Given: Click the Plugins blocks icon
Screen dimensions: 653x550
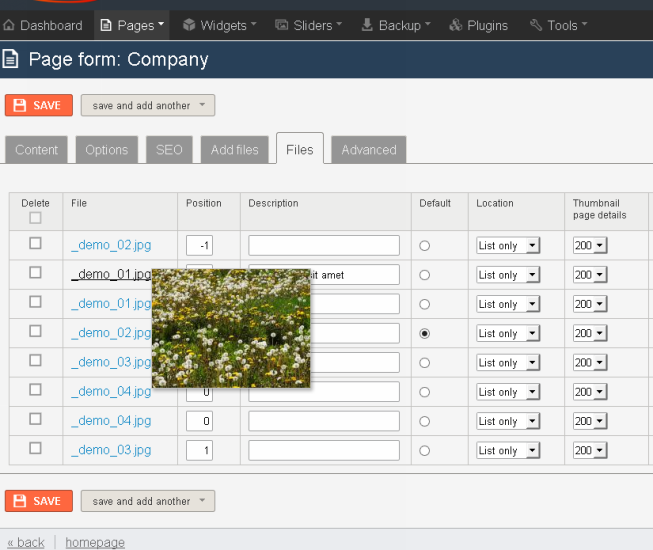Looking at the screenshot, I should coord(456,25).
